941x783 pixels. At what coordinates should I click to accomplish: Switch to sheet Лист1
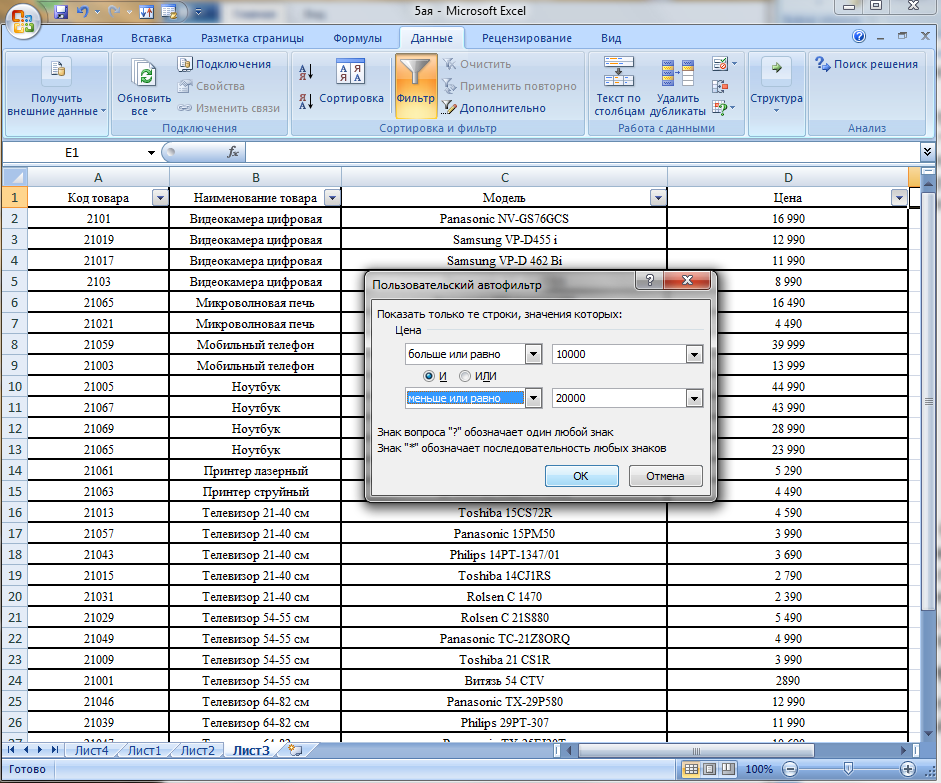coord(145,750)
